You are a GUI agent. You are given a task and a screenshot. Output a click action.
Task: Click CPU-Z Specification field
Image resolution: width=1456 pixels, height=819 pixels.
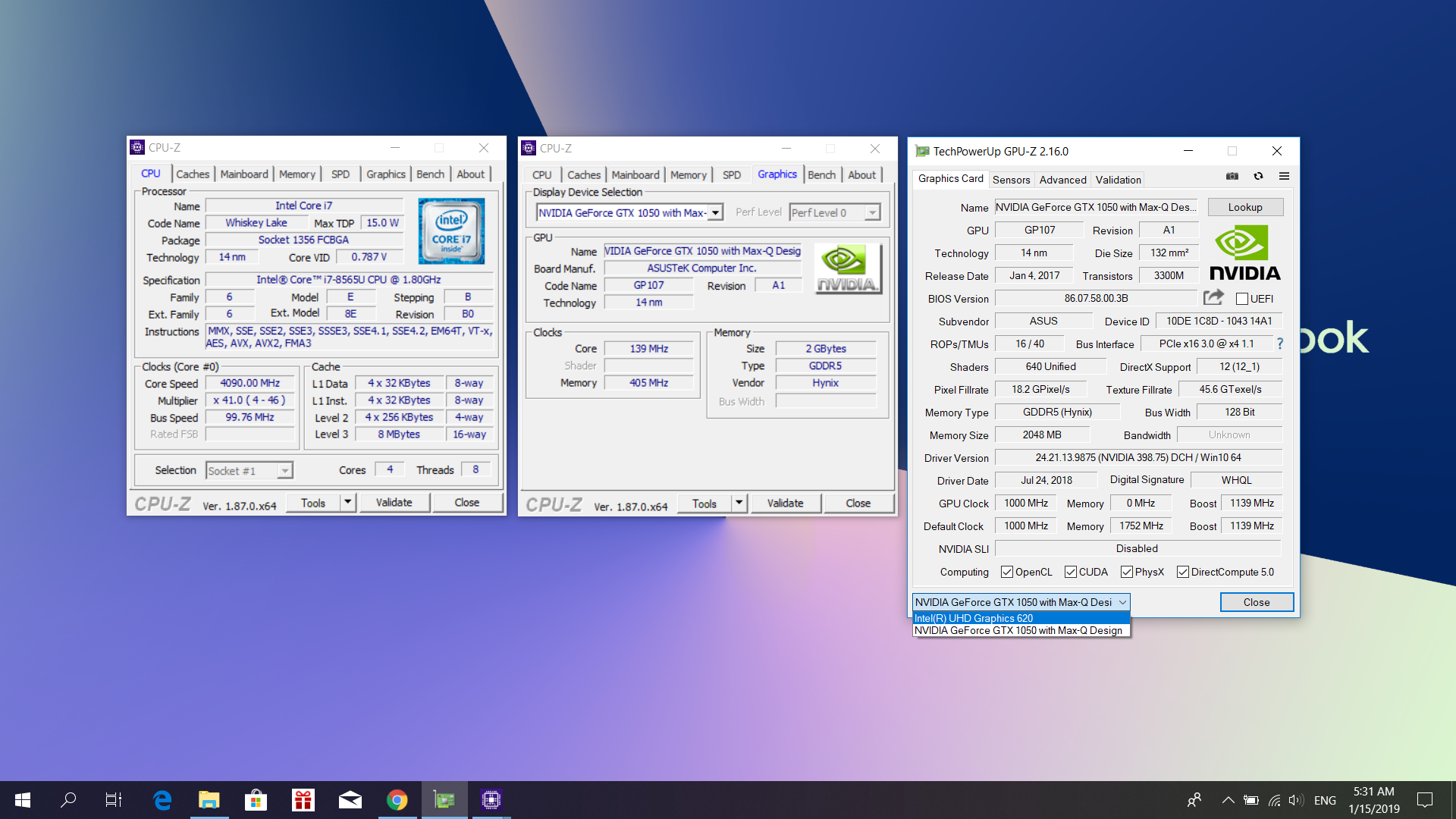[349, 280]
